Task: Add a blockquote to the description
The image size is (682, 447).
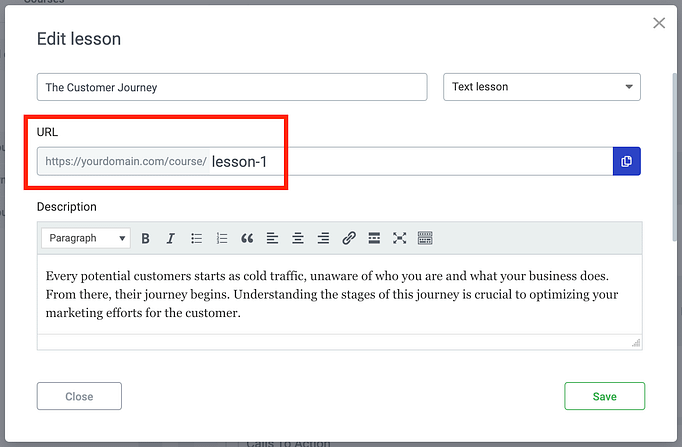Action: click(247, 238)
